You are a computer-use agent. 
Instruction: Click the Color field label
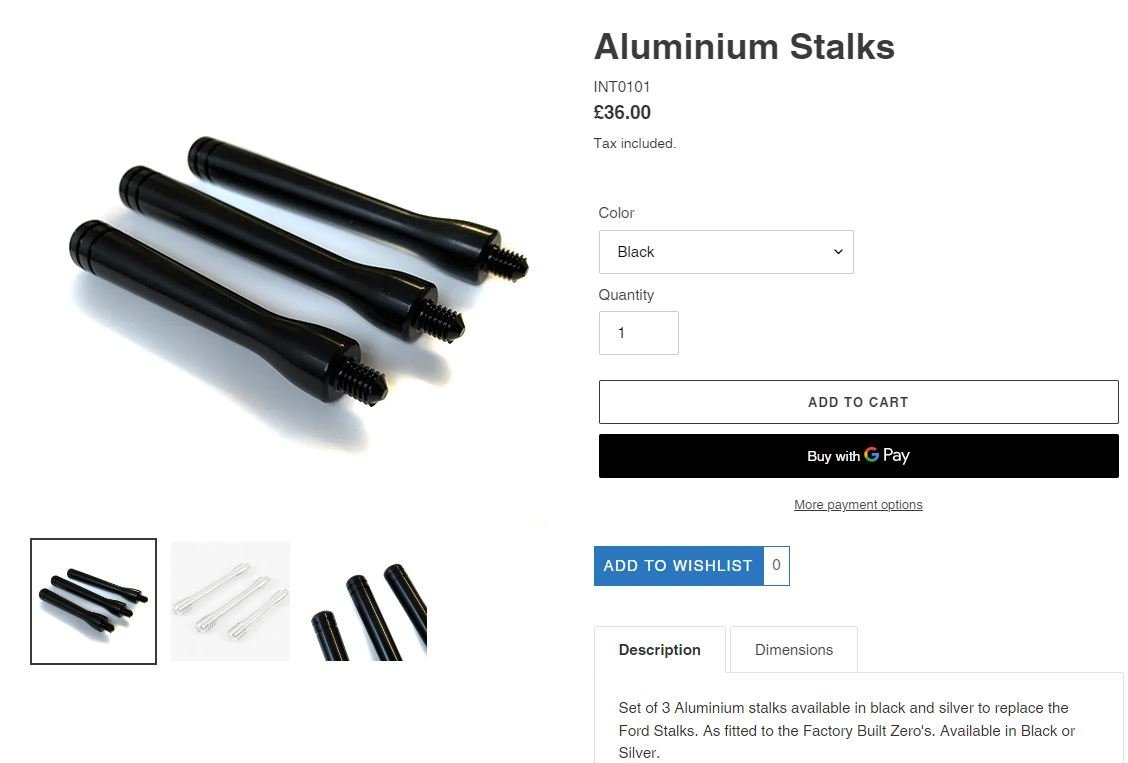click(x=617, y=213)
